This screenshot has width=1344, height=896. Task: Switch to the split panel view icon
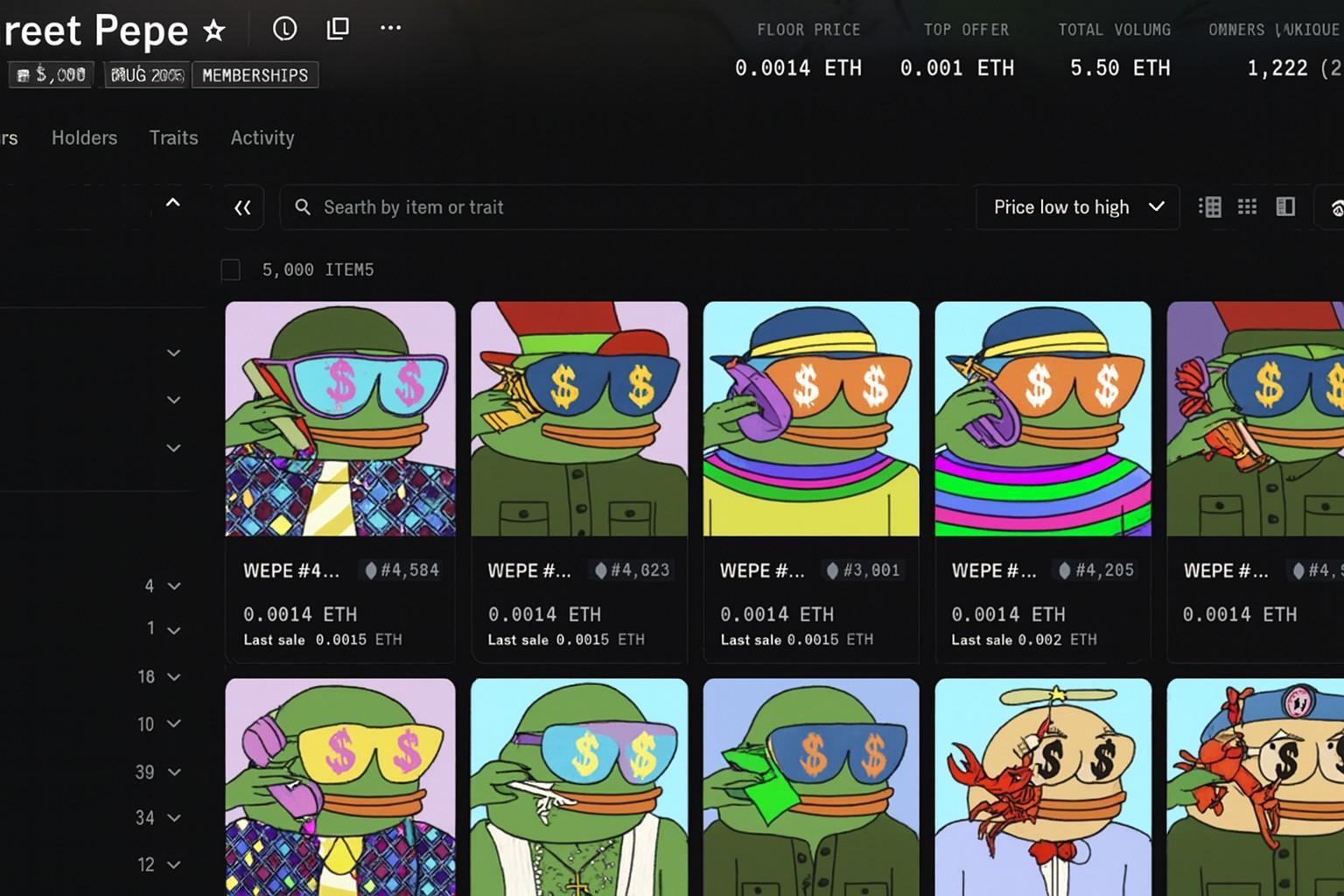tap(1285, 206)
